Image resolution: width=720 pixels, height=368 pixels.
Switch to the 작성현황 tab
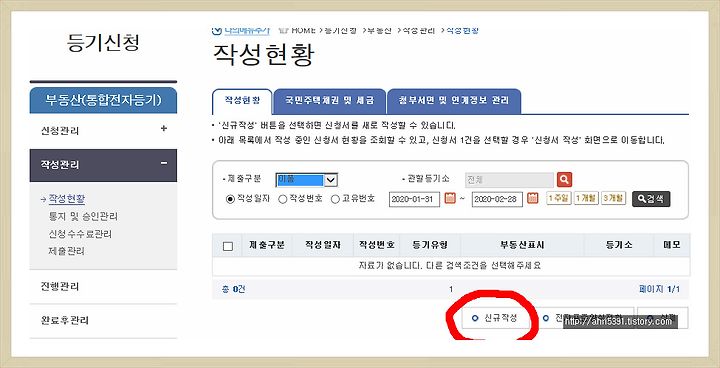click(242, 101)
